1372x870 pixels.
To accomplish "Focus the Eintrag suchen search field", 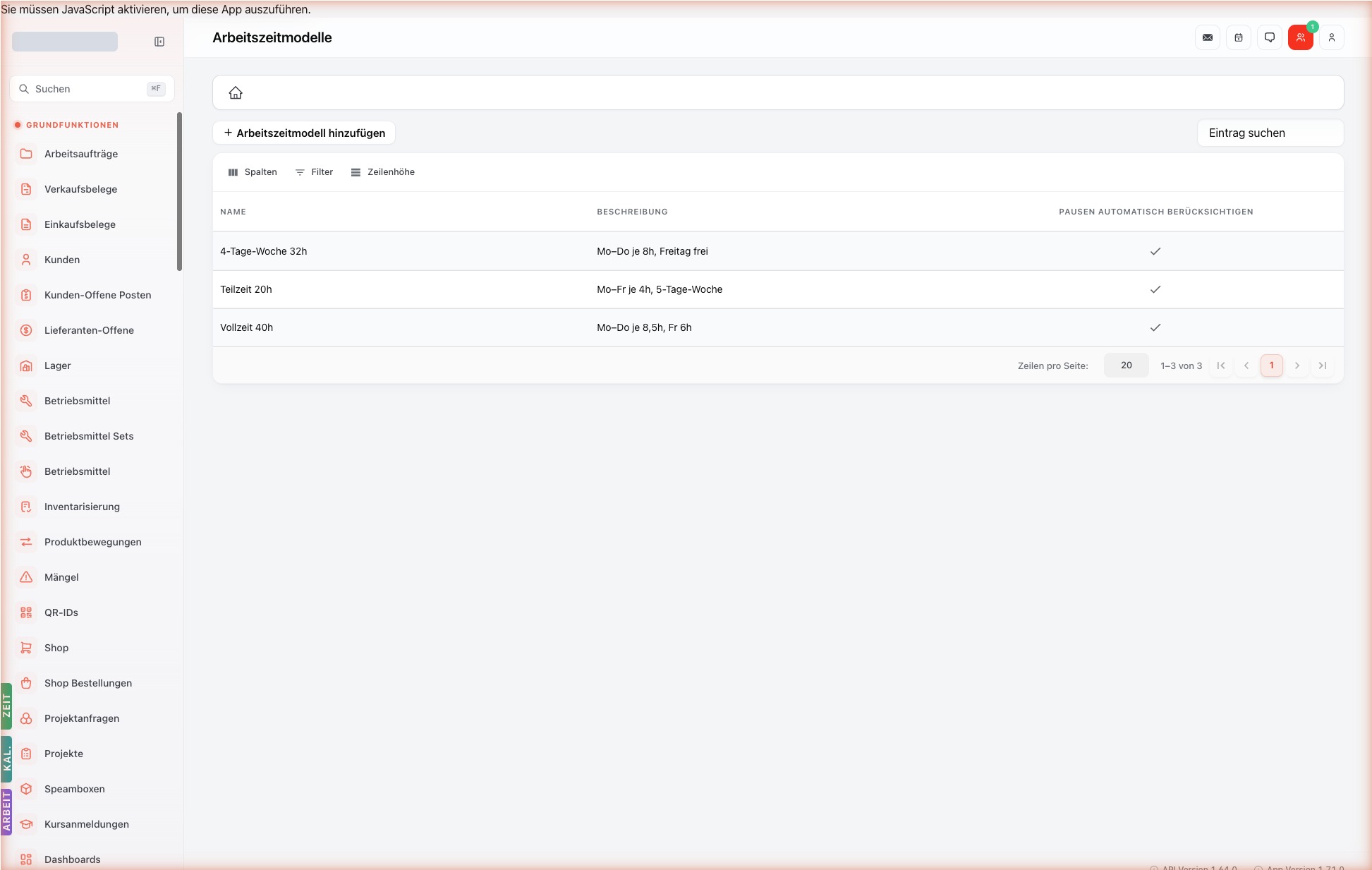I will [x=1270, y=133].
